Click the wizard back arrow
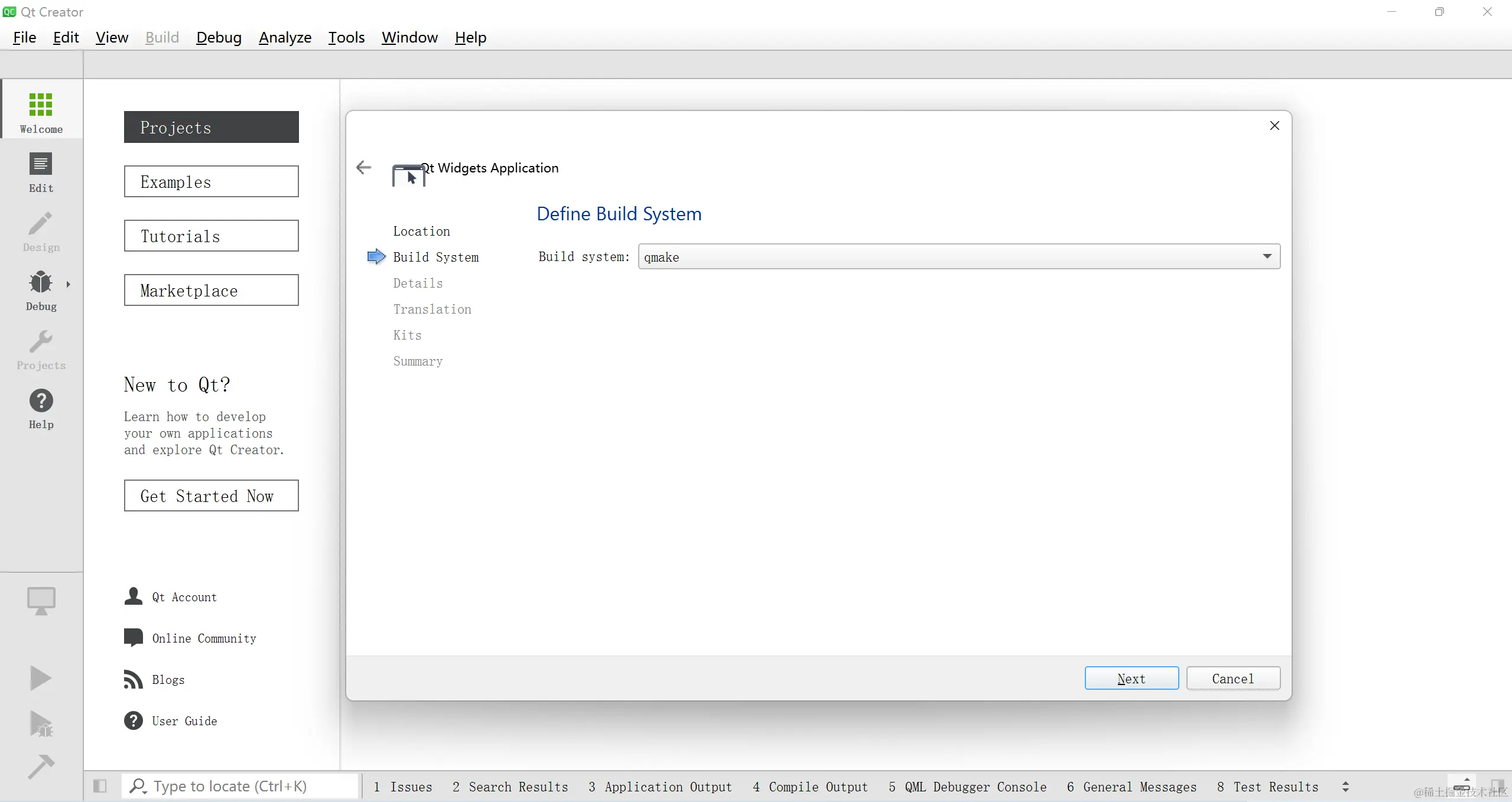The image size is (1512, 802). [363, 168]
